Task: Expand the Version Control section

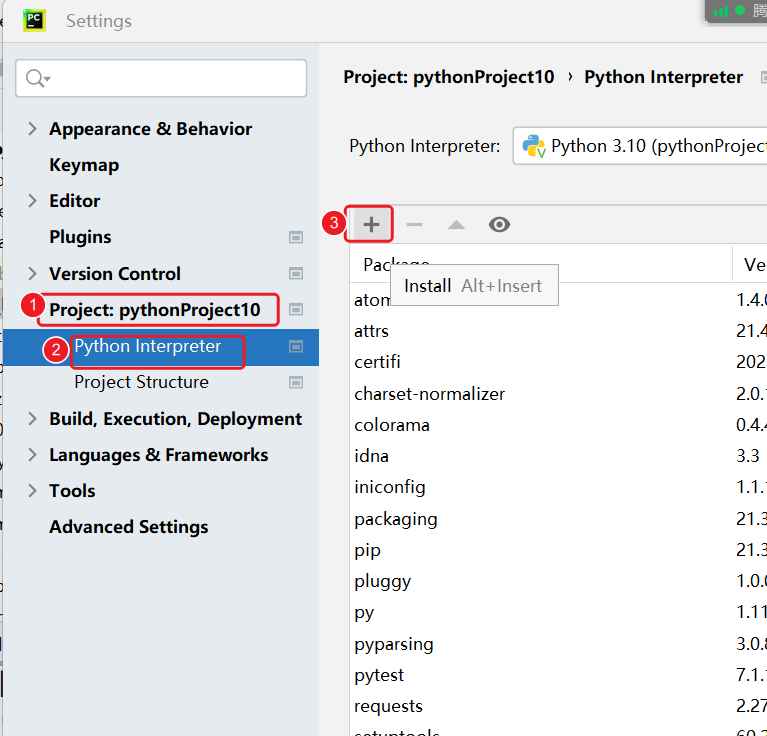Action: pyautogui.click(x=32, y=273)
